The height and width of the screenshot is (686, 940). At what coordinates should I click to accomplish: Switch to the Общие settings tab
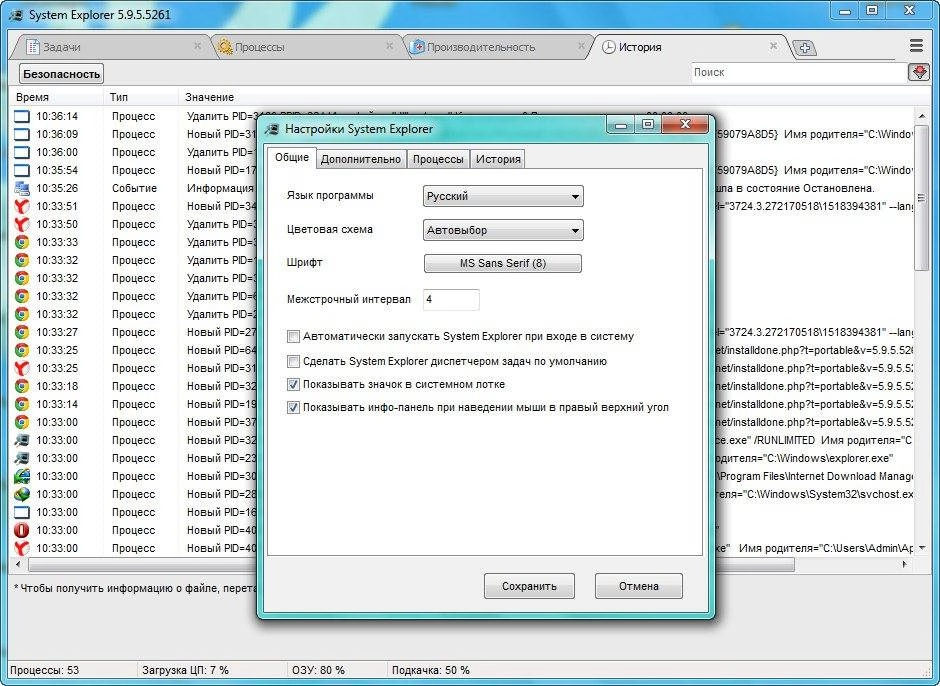(x=292, y=158)
